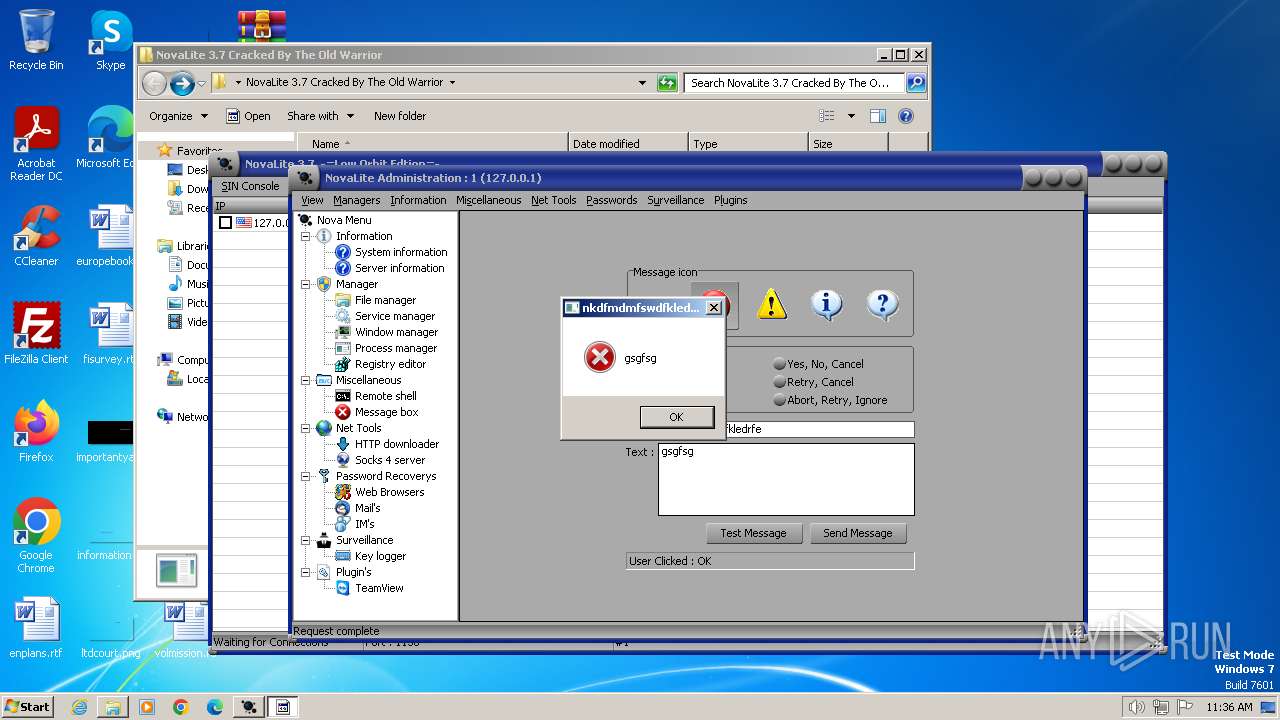
Task: Open Web Browsers password recovery icon
Action: tap(343, 492)
